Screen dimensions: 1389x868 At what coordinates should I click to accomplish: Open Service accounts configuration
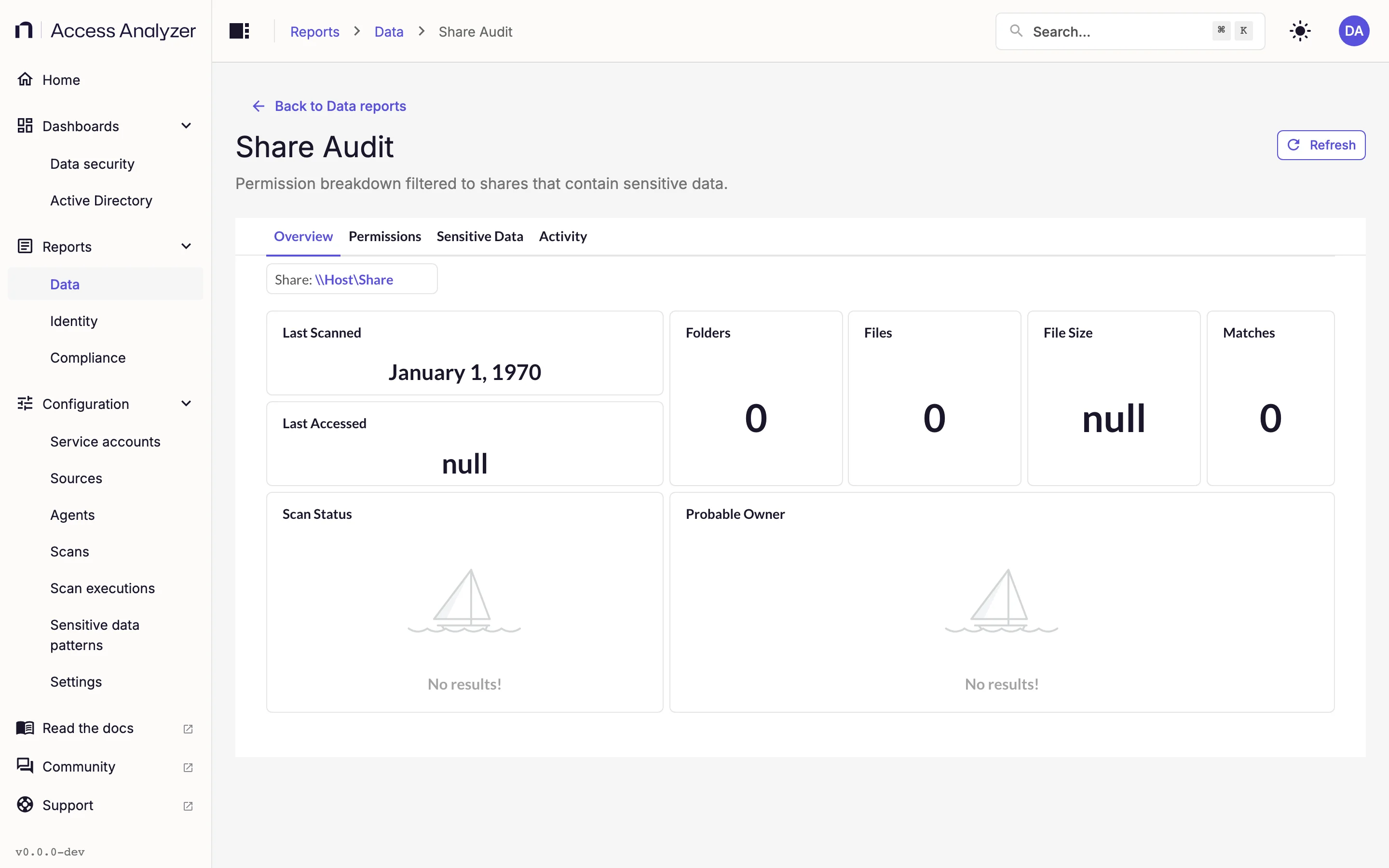[105, 441]
